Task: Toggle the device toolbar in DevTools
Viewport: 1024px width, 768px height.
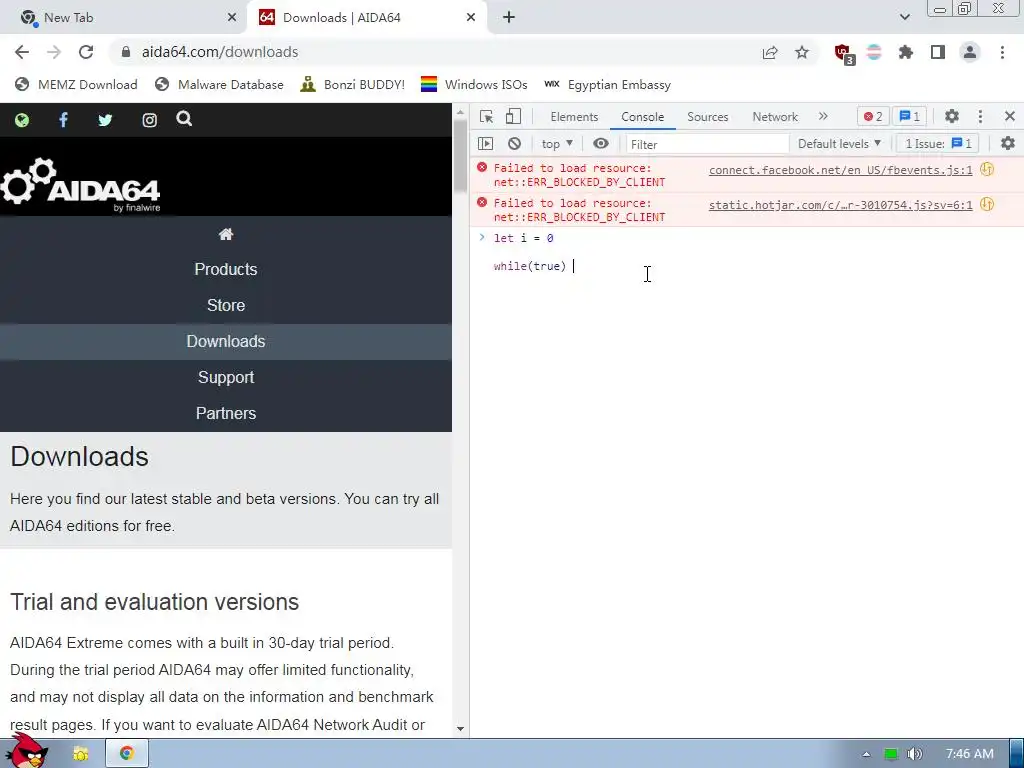Action: tap(513, 116)
